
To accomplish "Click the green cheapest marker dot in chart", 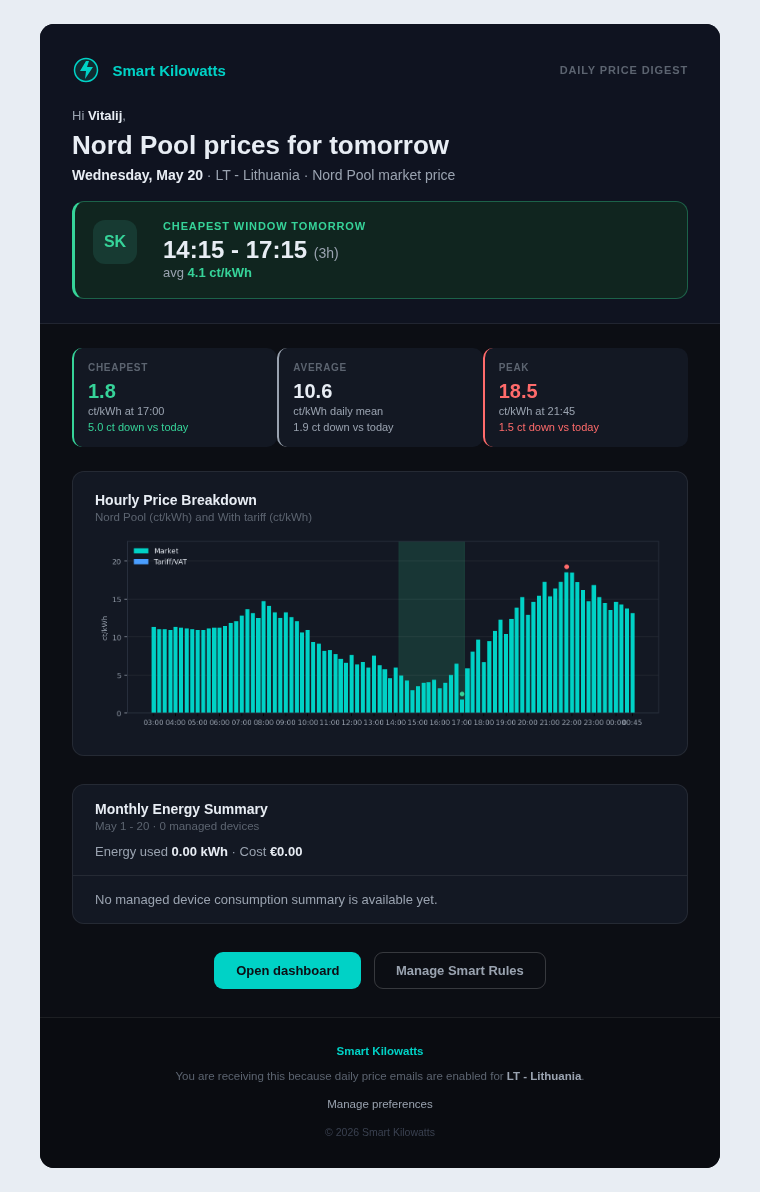I will (462, 694).
